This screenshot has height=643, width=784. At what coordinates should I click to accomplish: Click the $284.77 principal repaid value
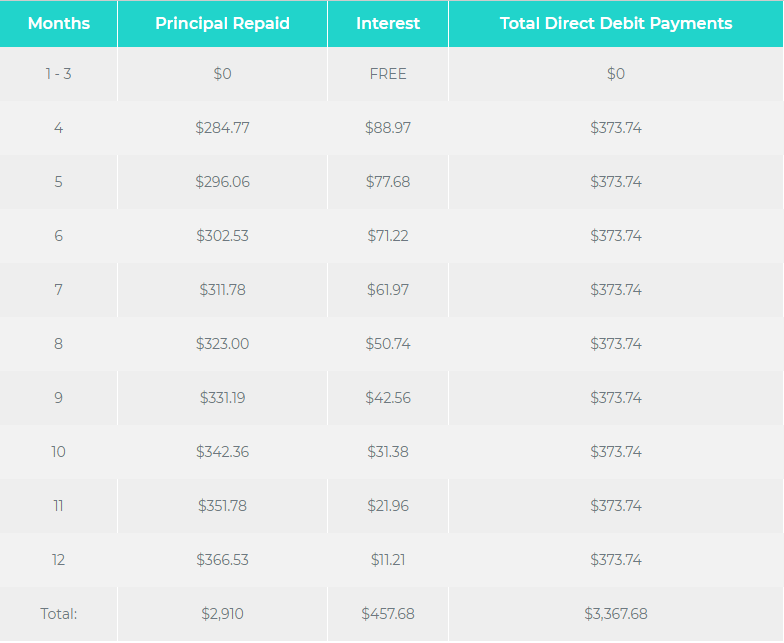pos(222,128)
